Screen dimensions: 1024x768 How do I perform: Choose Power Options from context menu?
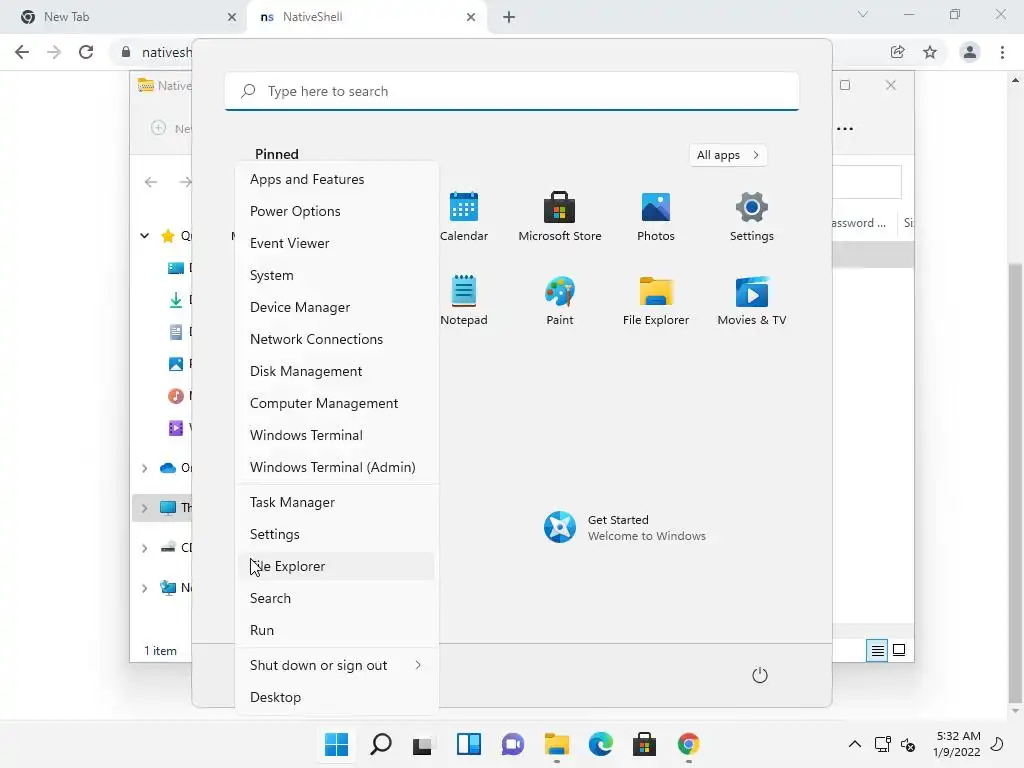tap(336, 212)
